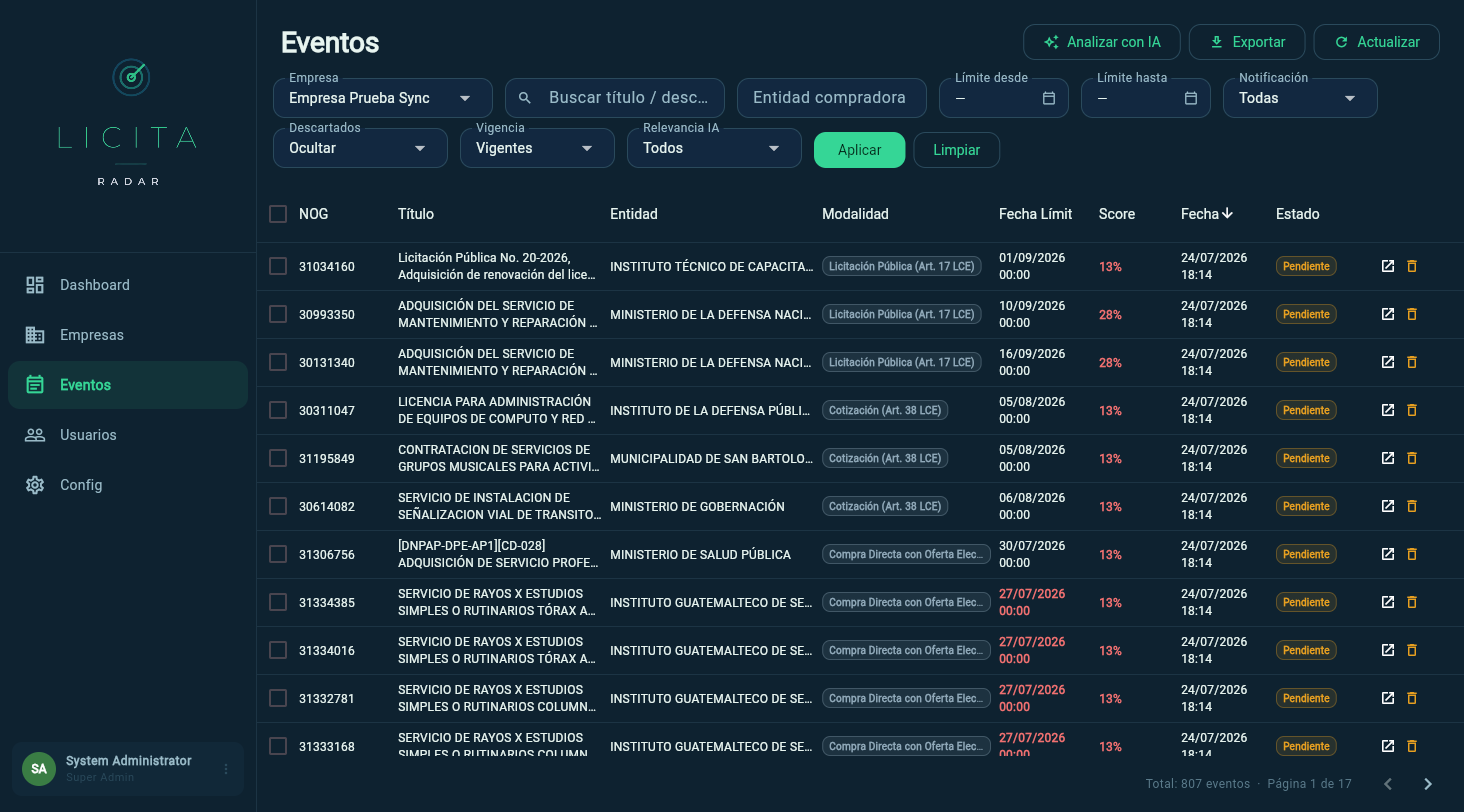The width and height of the screenshot is (1464, 812).
Task: Delete event row NOG 31034160
Action: (x=1412, y=266)
